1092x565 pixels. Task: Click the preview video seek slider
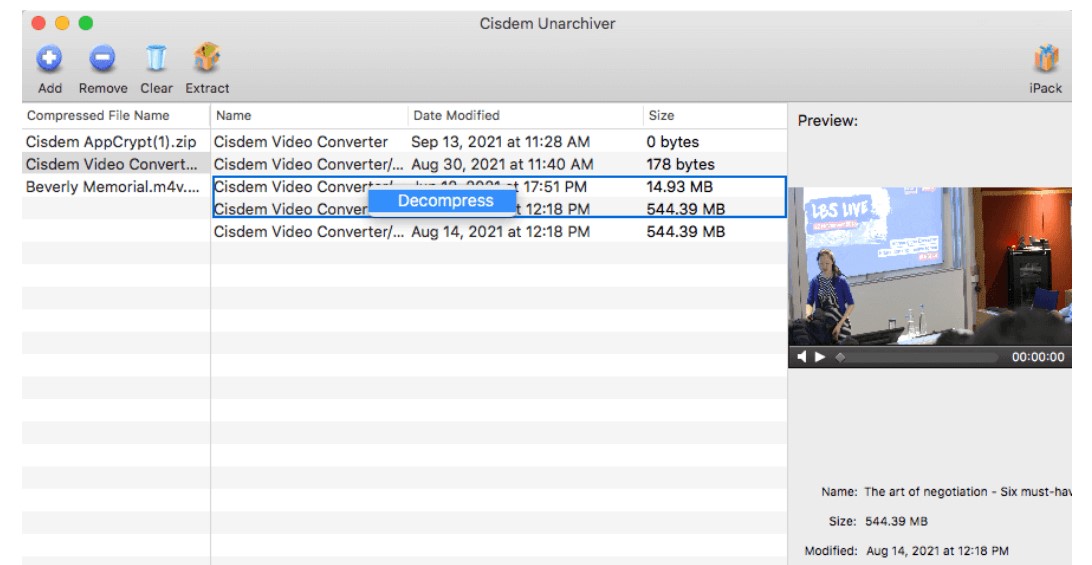(915, 357)
